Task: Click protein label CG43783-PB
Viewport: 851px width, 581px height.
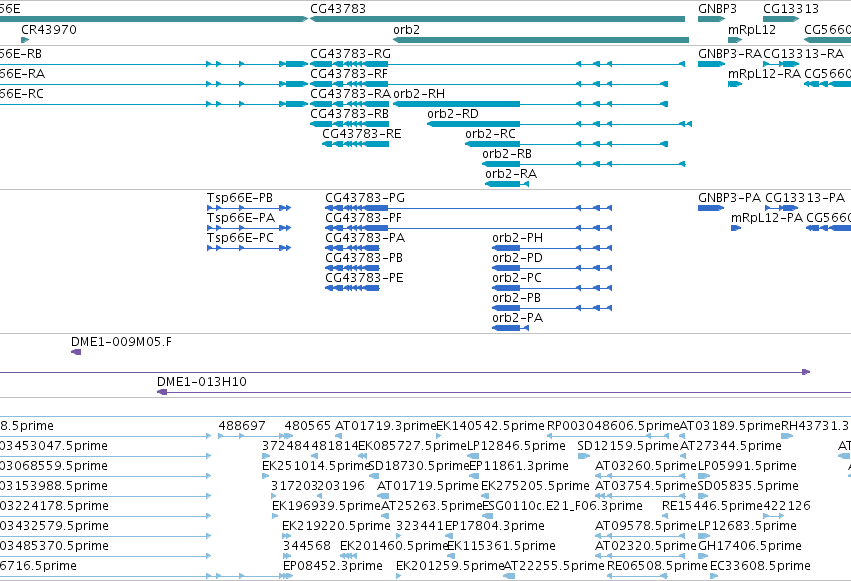Action: coord(364,258)
